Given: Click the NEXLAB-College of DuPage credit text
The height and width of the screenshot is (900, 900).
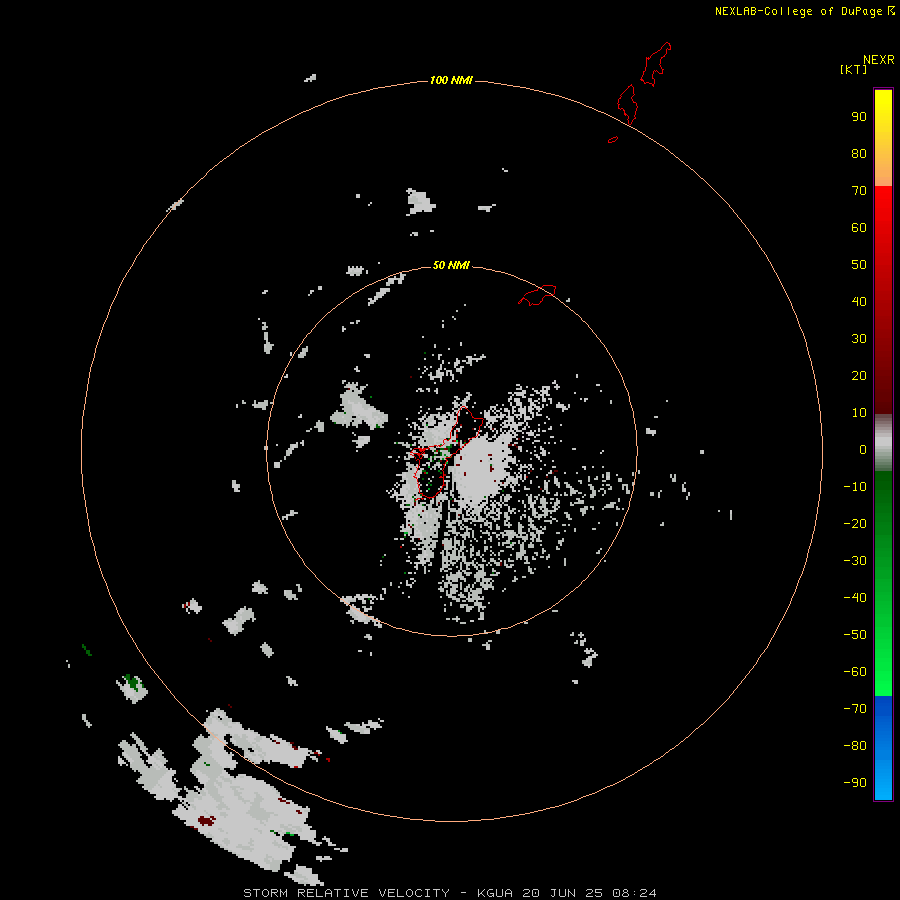Looking at the screenshot, I should pyautogui.click(x=799, y=11).
